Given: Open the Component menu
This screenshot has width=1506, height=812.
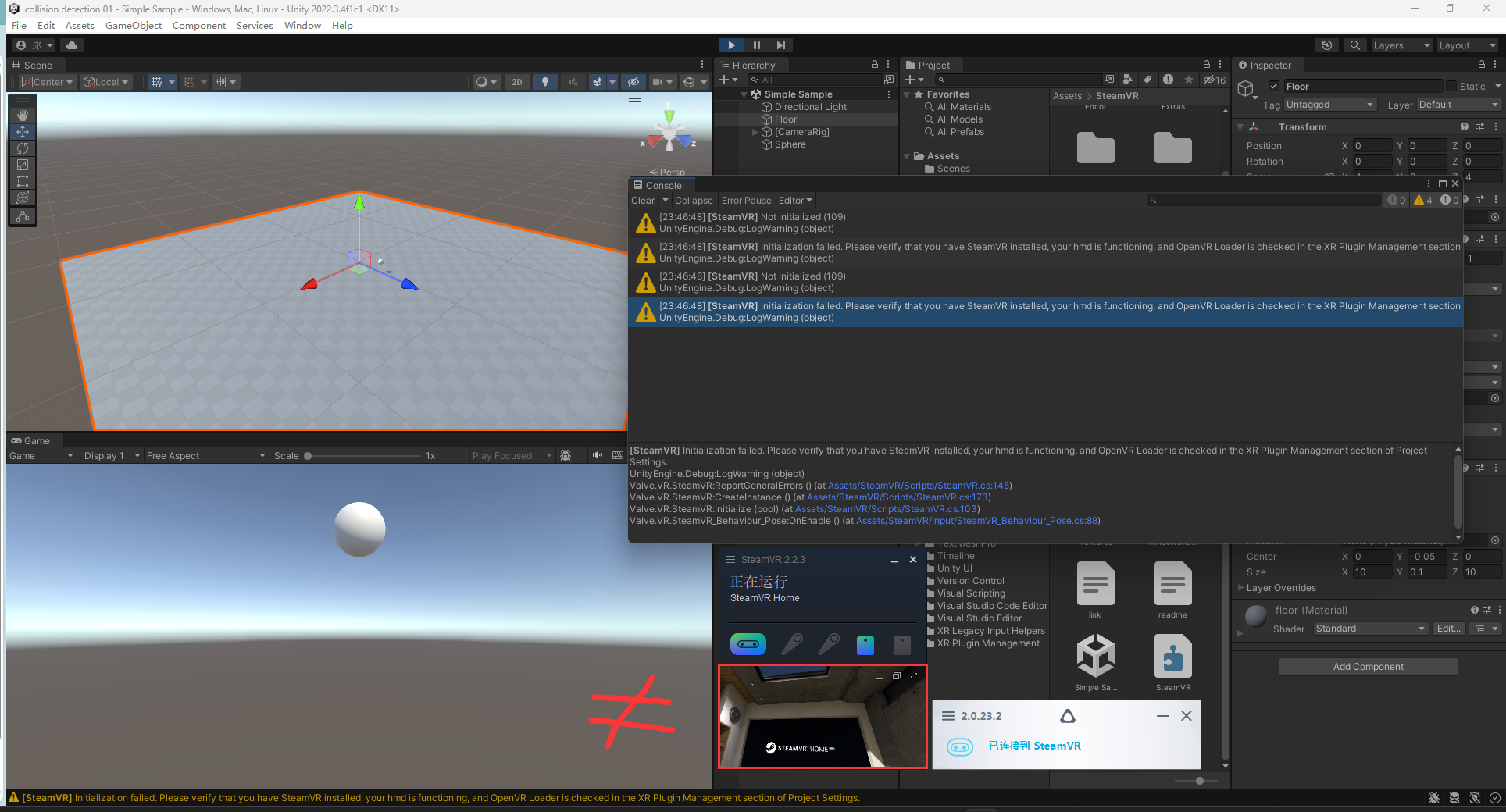Looking at the screenshot, I should pos(199,26).
